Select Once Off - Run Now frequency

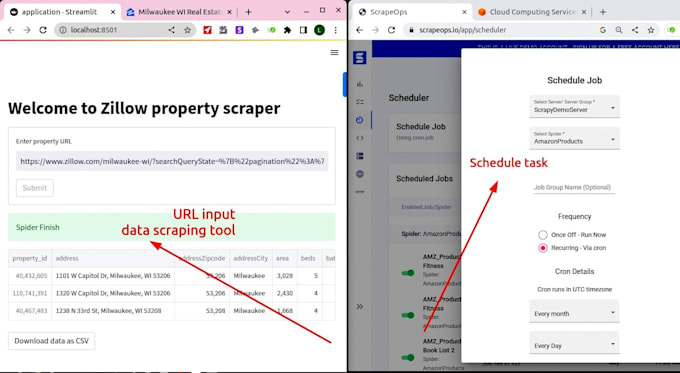543,235
